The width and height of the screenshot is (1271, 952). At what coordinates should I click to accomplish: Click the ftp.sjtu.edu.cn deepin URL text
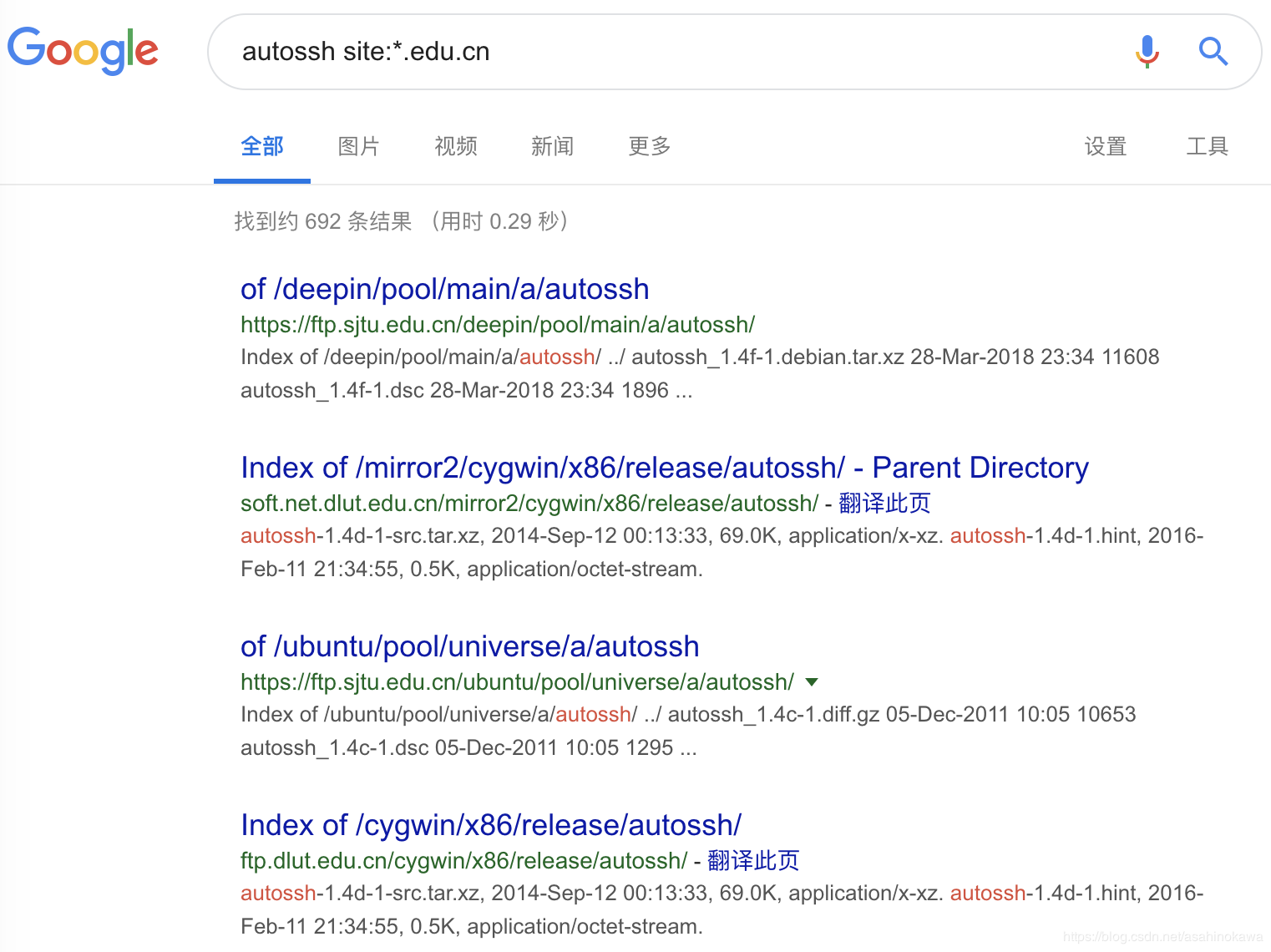pyautogui.click(x=498, y=325)
